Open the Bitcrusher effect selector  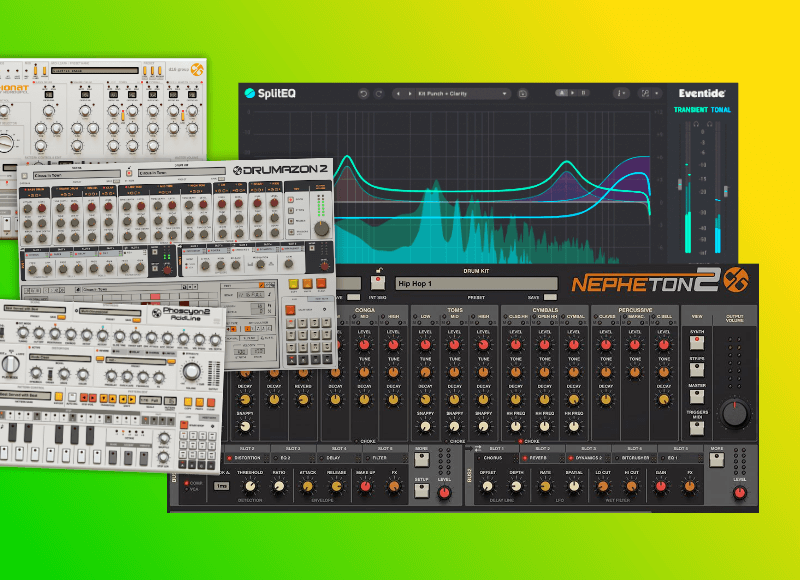pyautogui.click(x=634, y=458)
